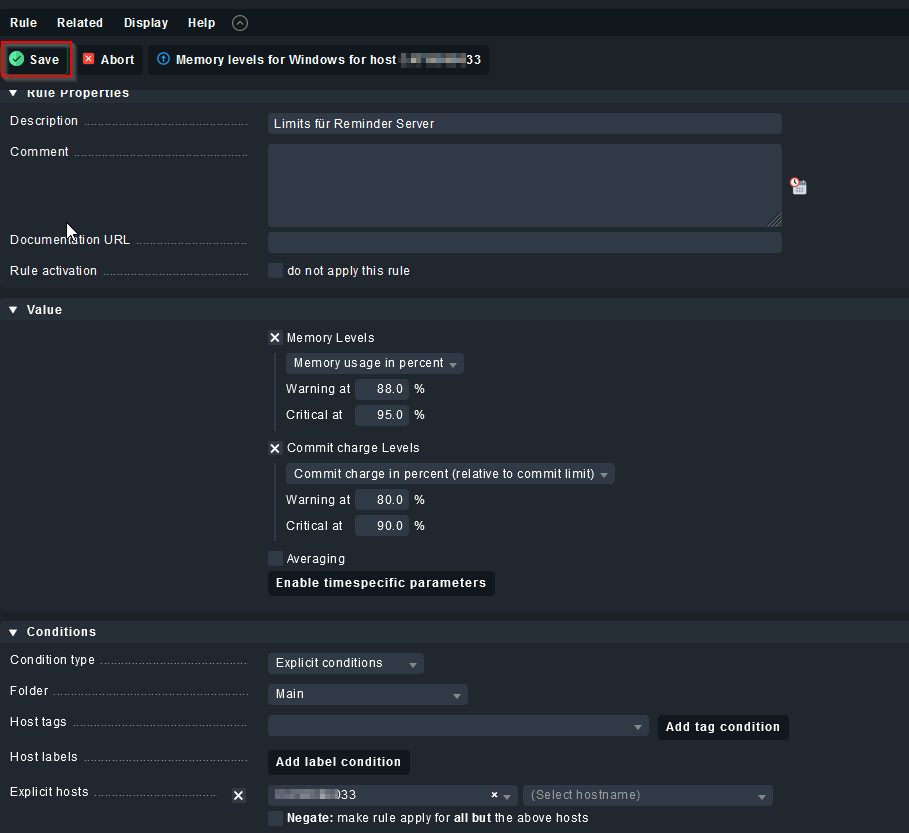The height and width of the screenshot is (833, 909).
Task: Uncheck the Commit charge Levels checkbox
Action: tap(275, 448)
